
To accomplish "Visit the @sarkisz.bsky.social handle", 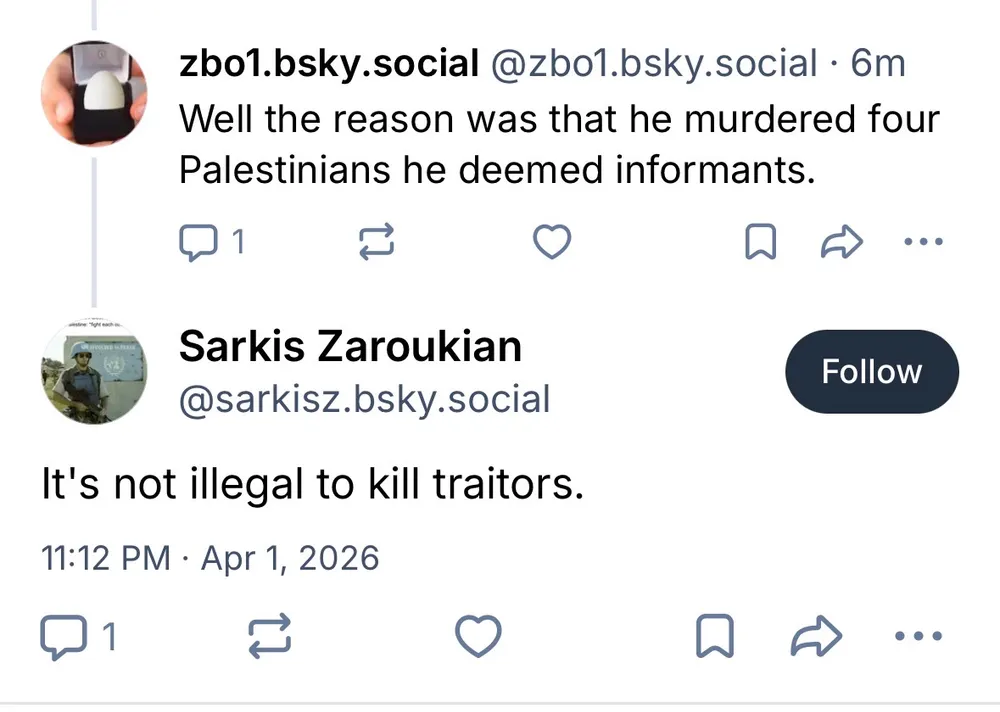I will click(x=364, y=400).
